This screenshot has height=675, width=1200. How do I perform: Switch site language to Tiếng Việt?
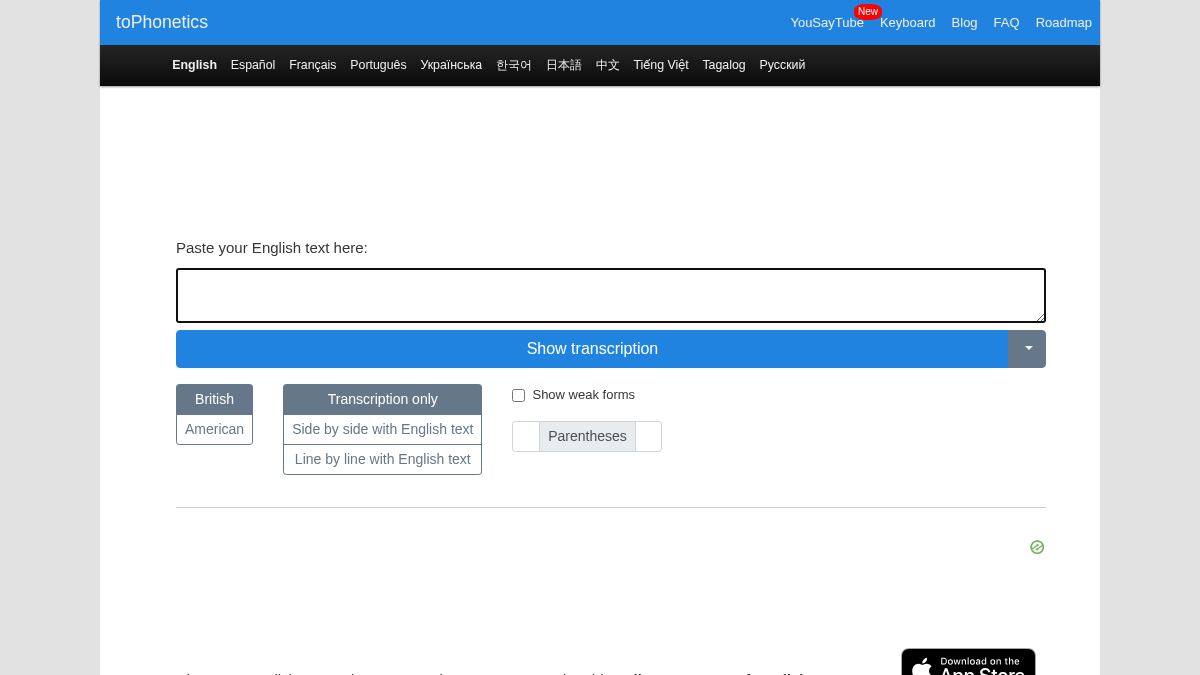[661, 65]
